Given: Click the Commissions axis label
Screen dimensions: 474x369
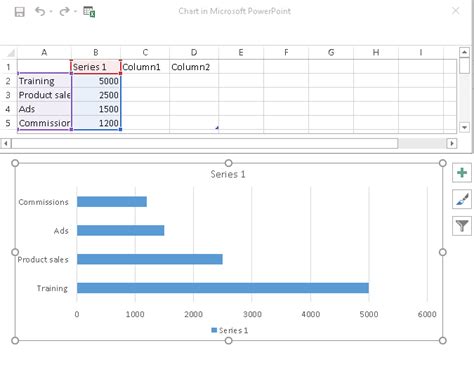Looking at the screenshot, I should (x=43, y=202).
